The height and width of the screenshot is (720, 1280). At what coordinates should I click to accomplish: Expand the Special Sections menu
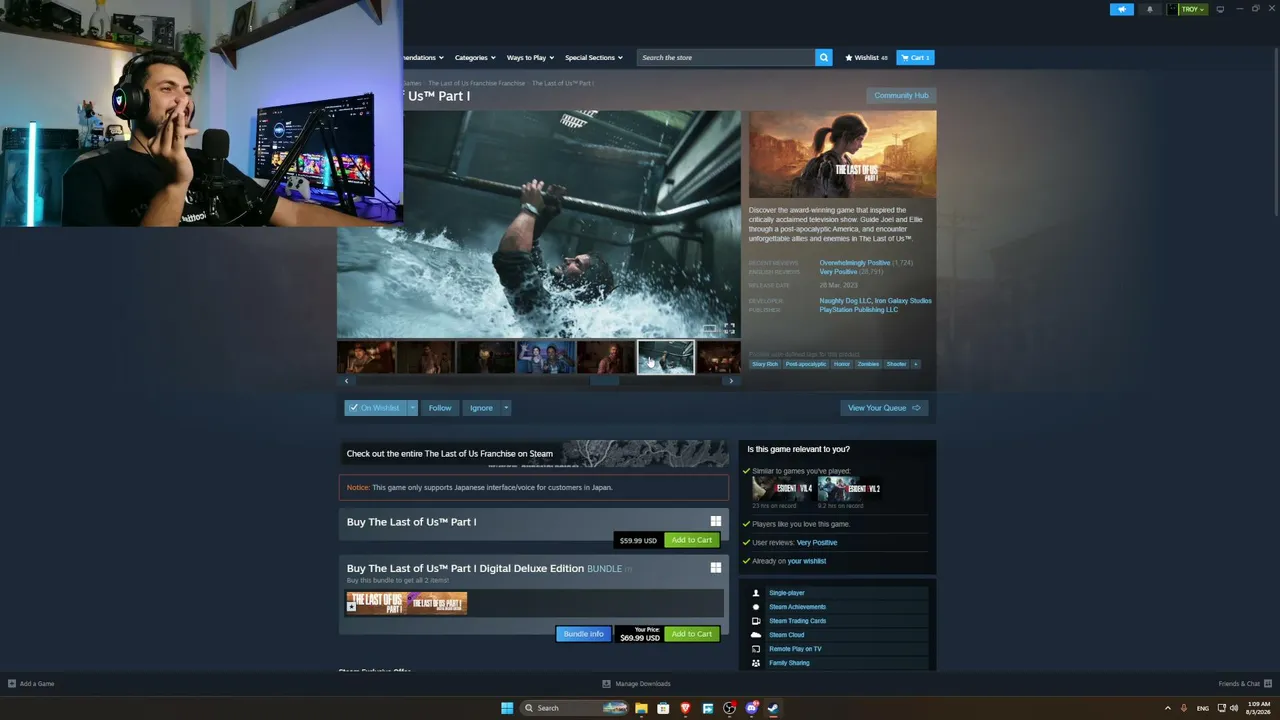[593, 57]
